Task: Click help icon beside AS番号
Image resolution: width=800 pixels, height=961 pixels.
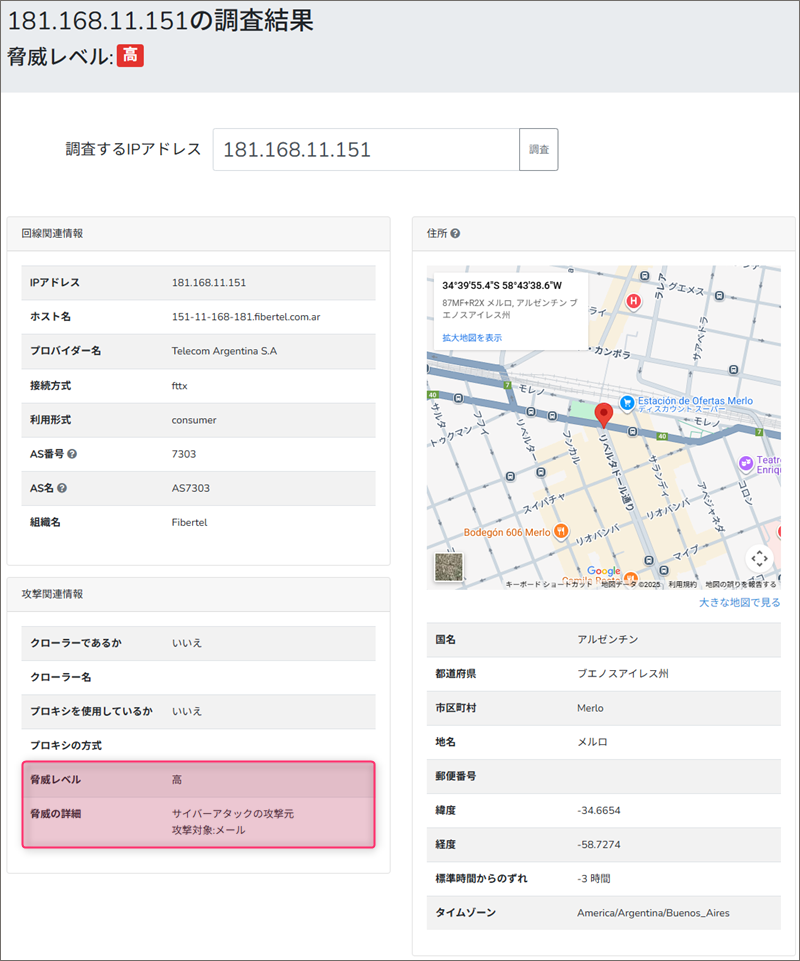Action: [72, 454]
